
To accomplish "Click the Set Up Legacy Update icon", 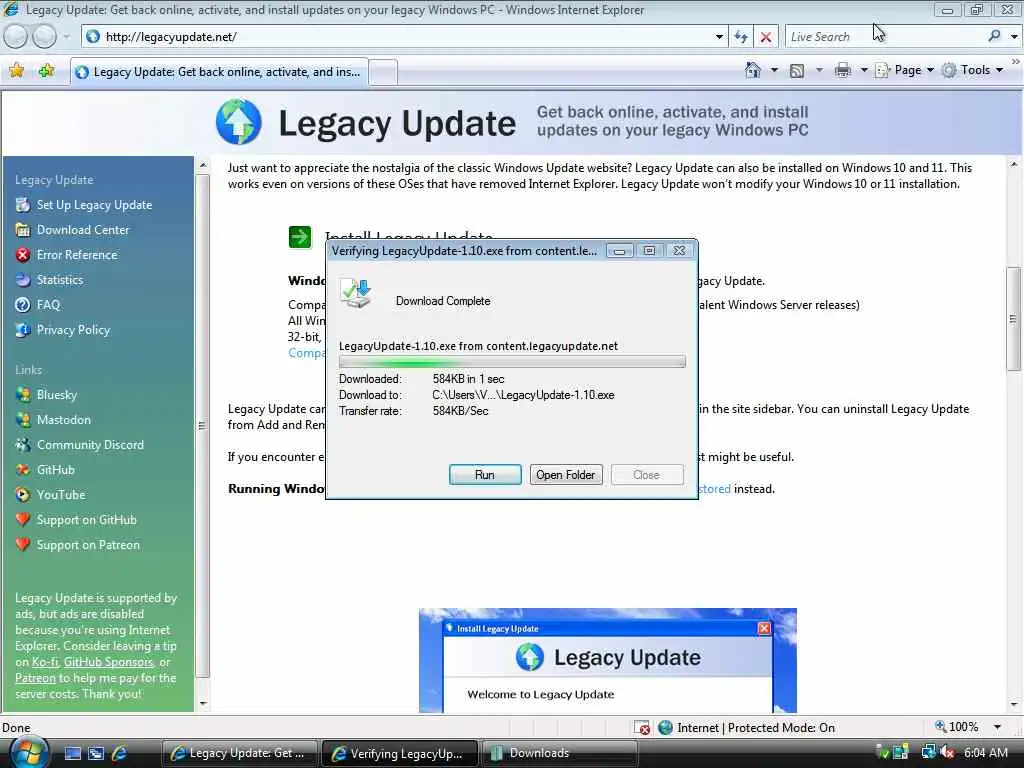I will (x=23, y=205).
